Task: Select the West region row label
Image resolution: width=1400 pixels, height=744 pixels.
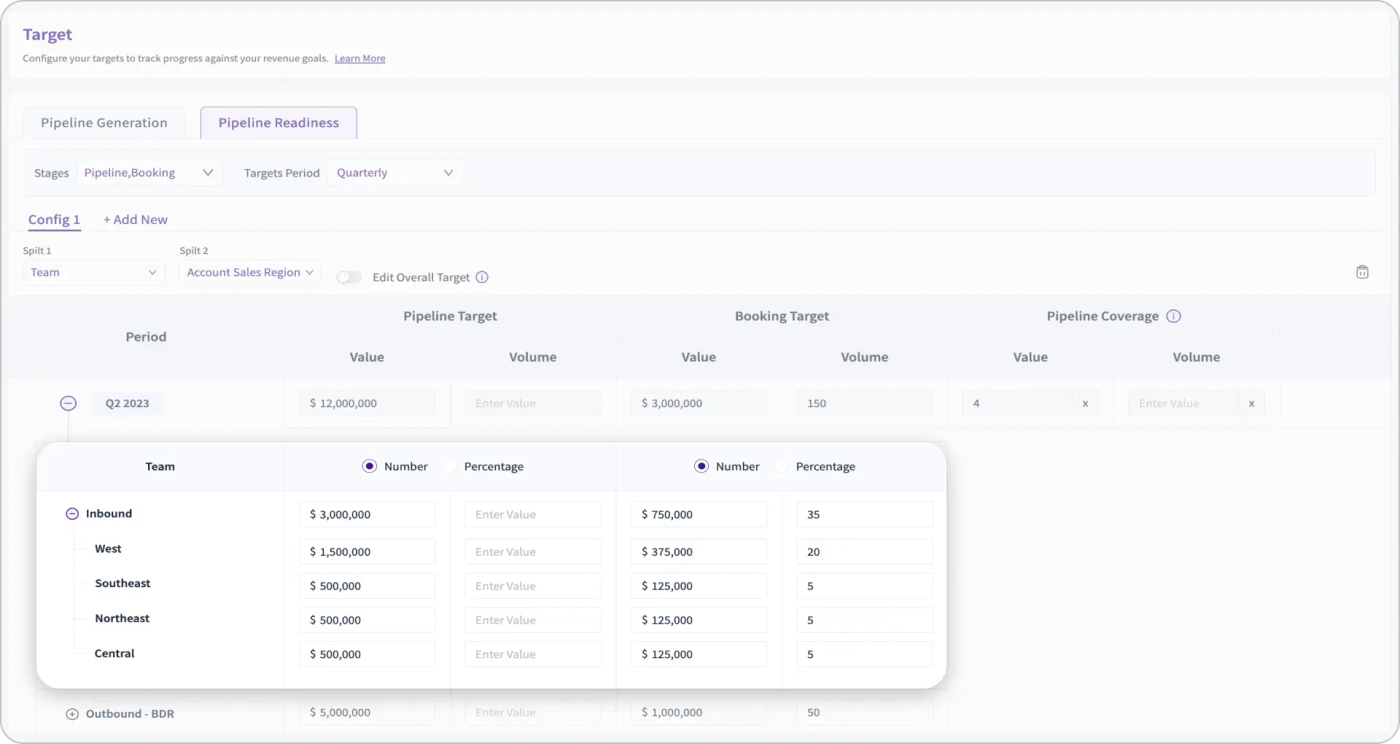Action: pos(108,549)
